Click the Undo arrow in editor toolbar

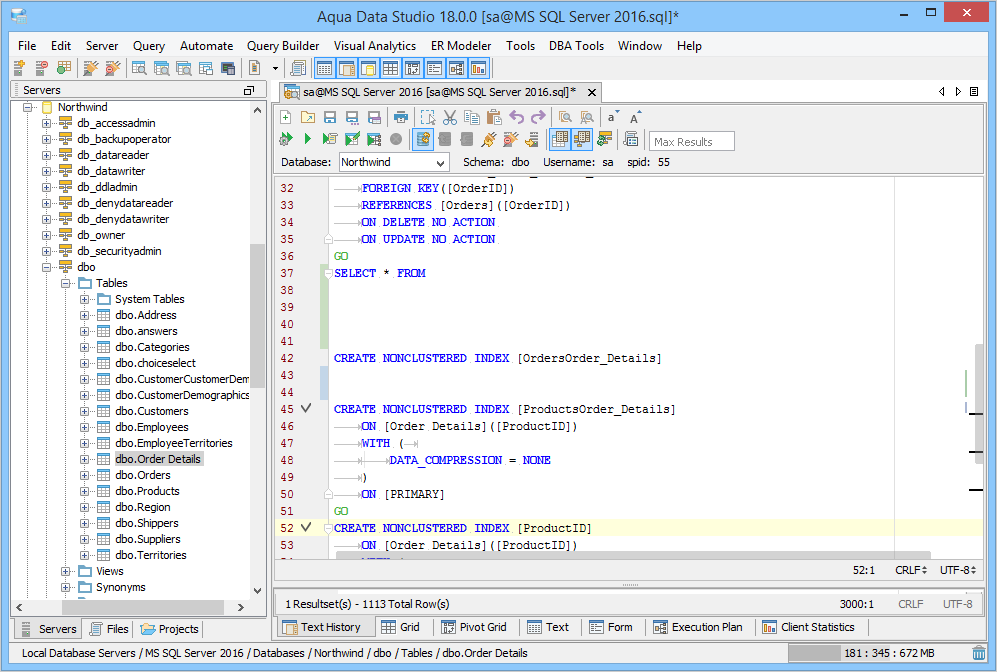click(x=517, y=117)
